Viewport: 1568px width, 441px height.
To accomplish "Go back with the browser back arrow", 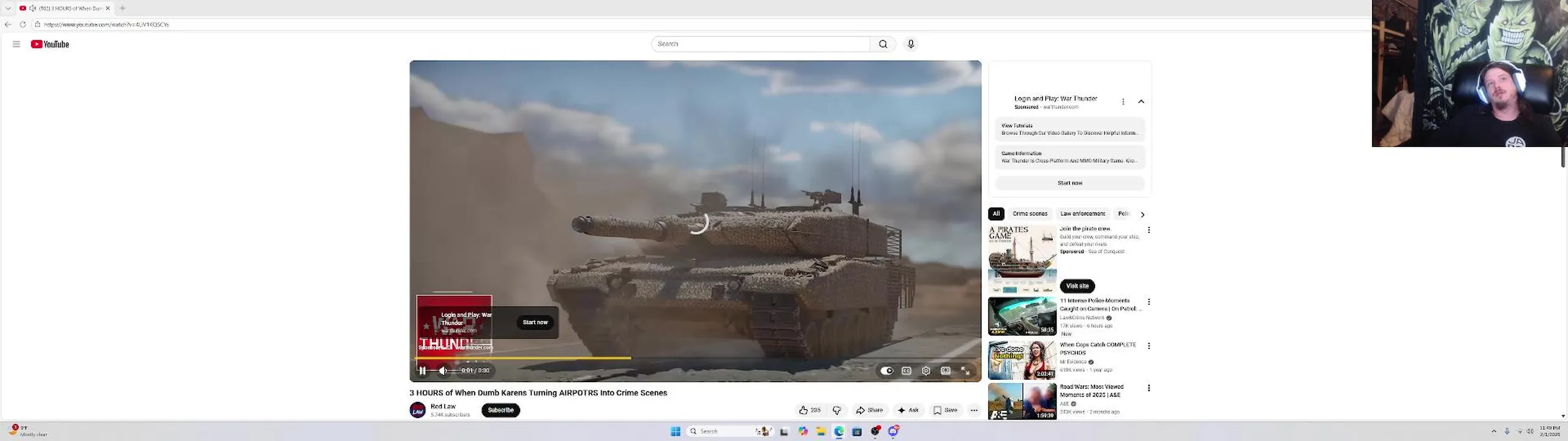I will (8, 24).
